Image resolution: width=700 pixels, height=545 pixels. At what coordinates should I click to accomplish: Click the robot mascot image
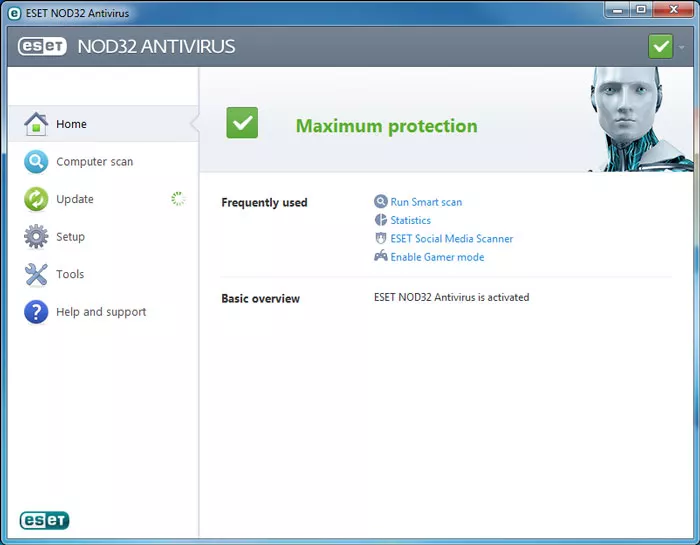pos(641,119)
